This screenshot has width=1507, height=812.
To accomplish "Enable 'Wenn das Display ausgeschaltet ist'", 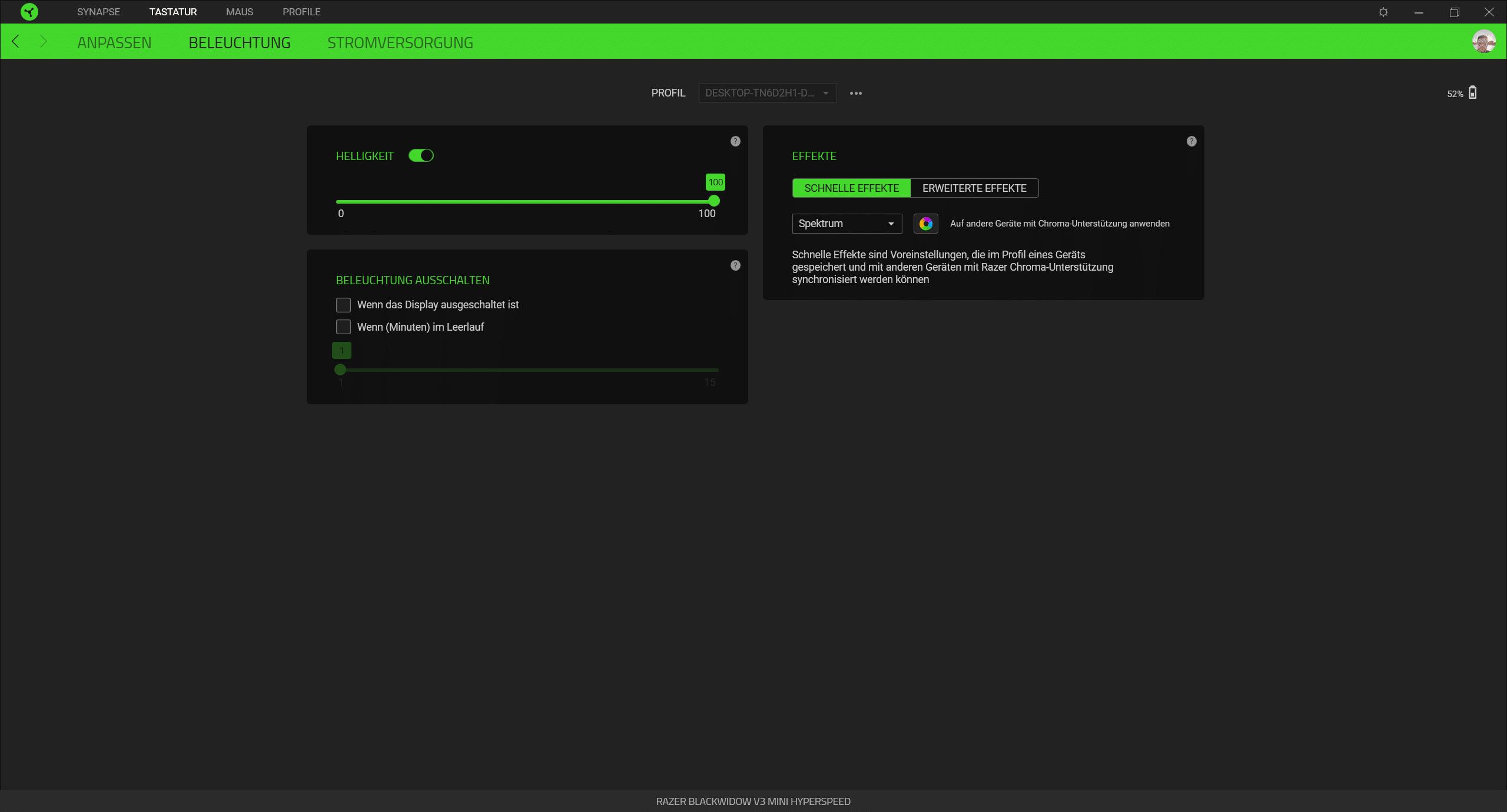I will [343, 305].
